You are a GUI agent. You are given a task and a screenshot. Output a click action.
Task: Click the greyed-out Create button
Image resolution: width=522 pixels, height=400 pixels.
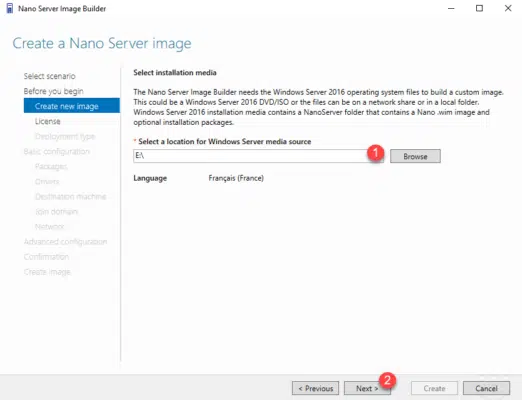coord(434,388)
